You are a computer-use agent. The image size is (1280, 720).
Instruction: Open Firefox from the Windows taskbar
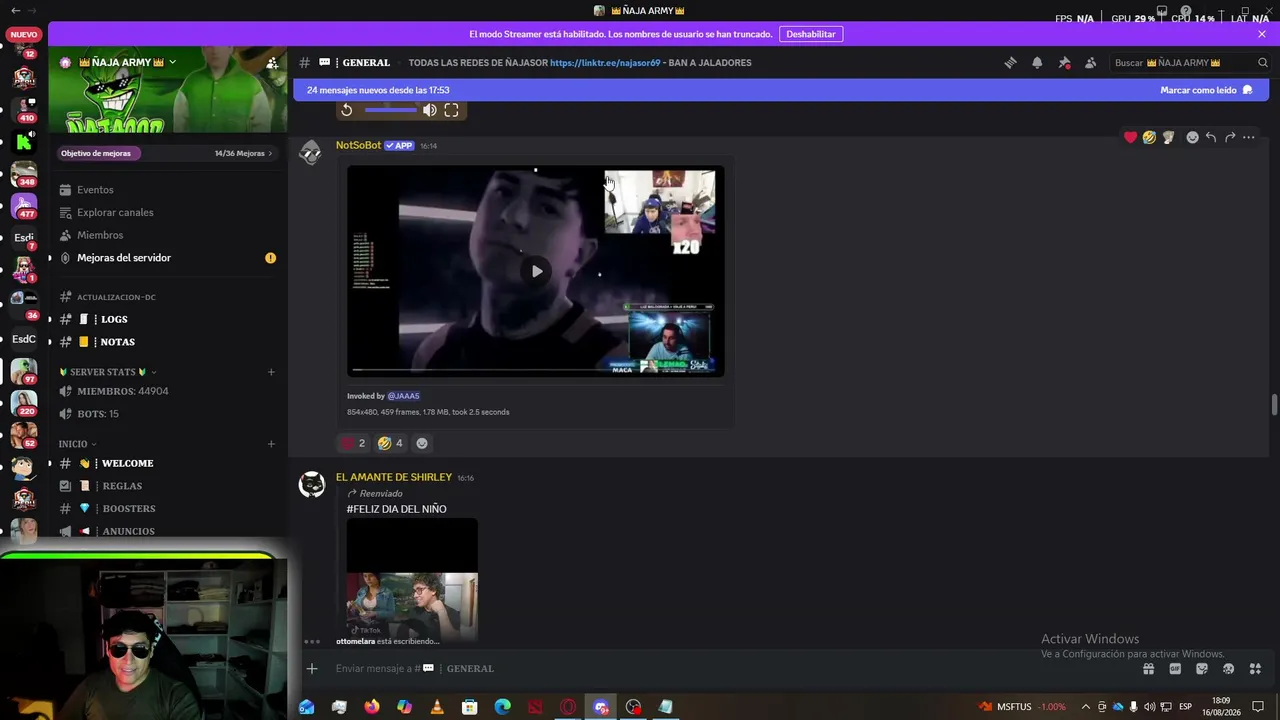point(372,707)
